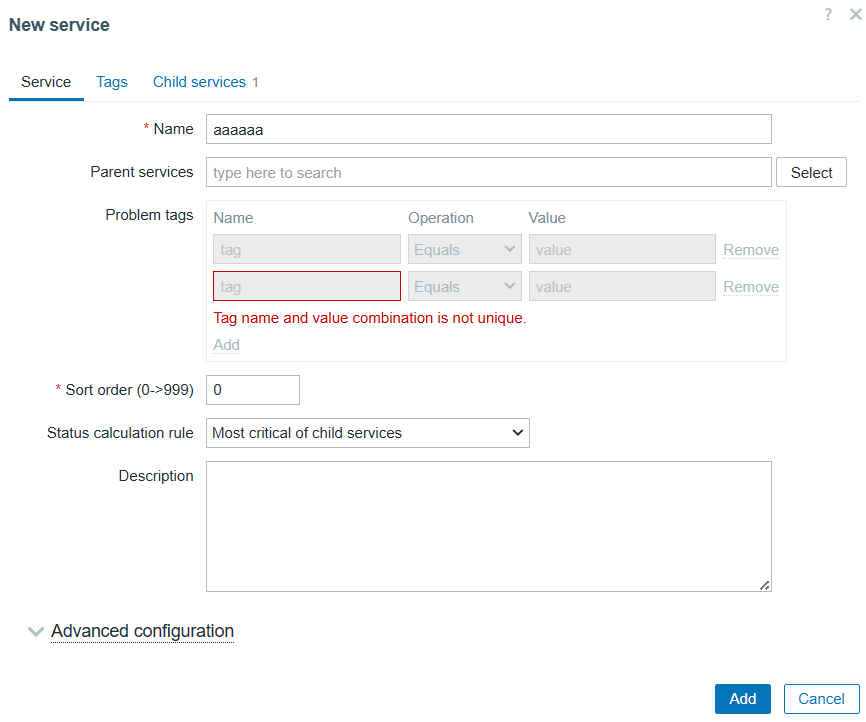
Task: Open the help question mark icon
Action: (827, 14)
